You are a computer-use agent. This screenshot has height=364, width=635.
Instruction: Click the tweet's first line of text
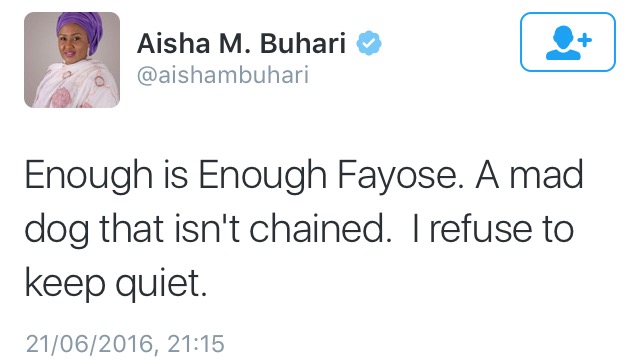[304, 176]
